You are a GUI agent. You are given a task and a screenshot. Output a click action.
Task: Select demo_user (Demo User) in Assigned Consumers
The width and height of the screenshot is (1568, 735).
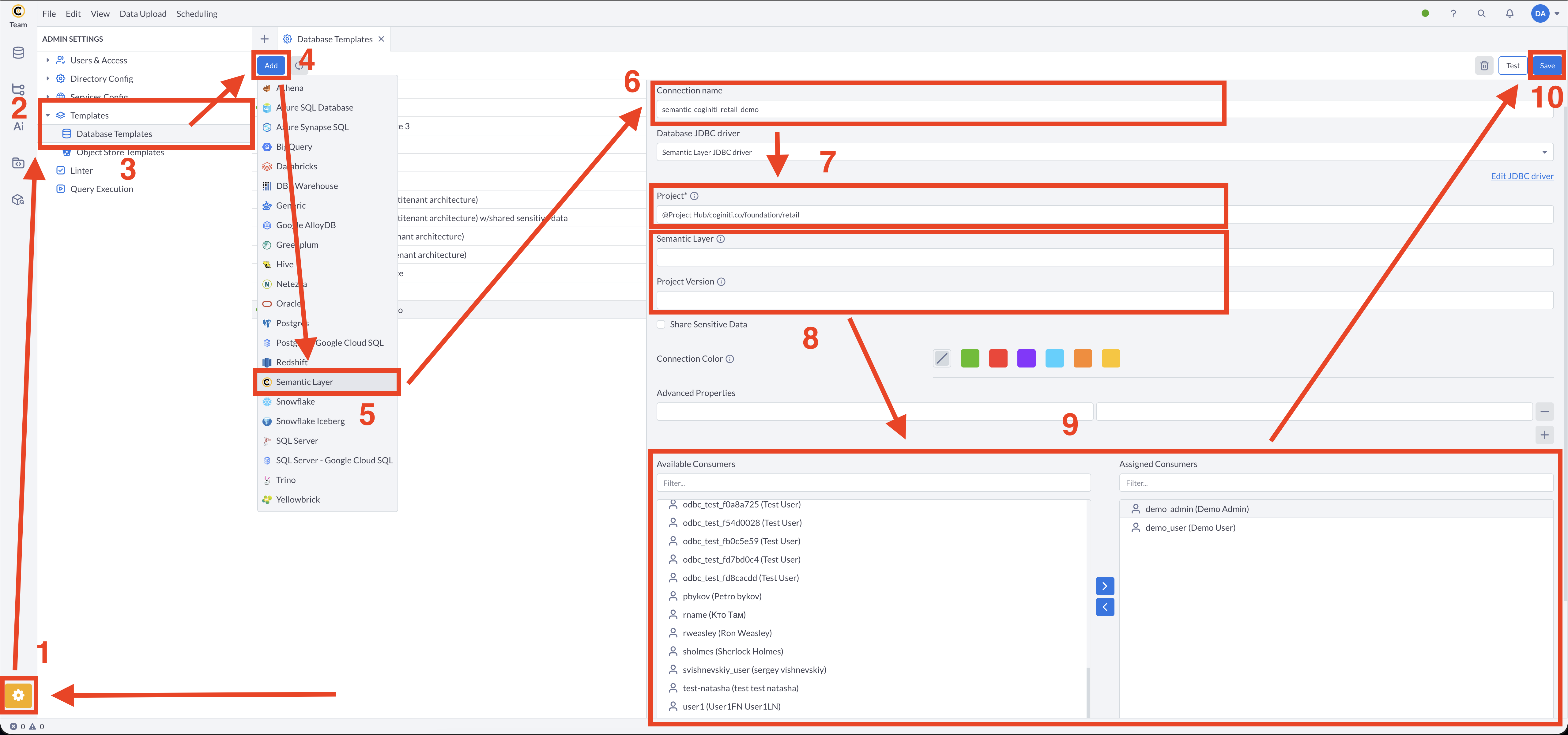click(x=1336, y=528)
